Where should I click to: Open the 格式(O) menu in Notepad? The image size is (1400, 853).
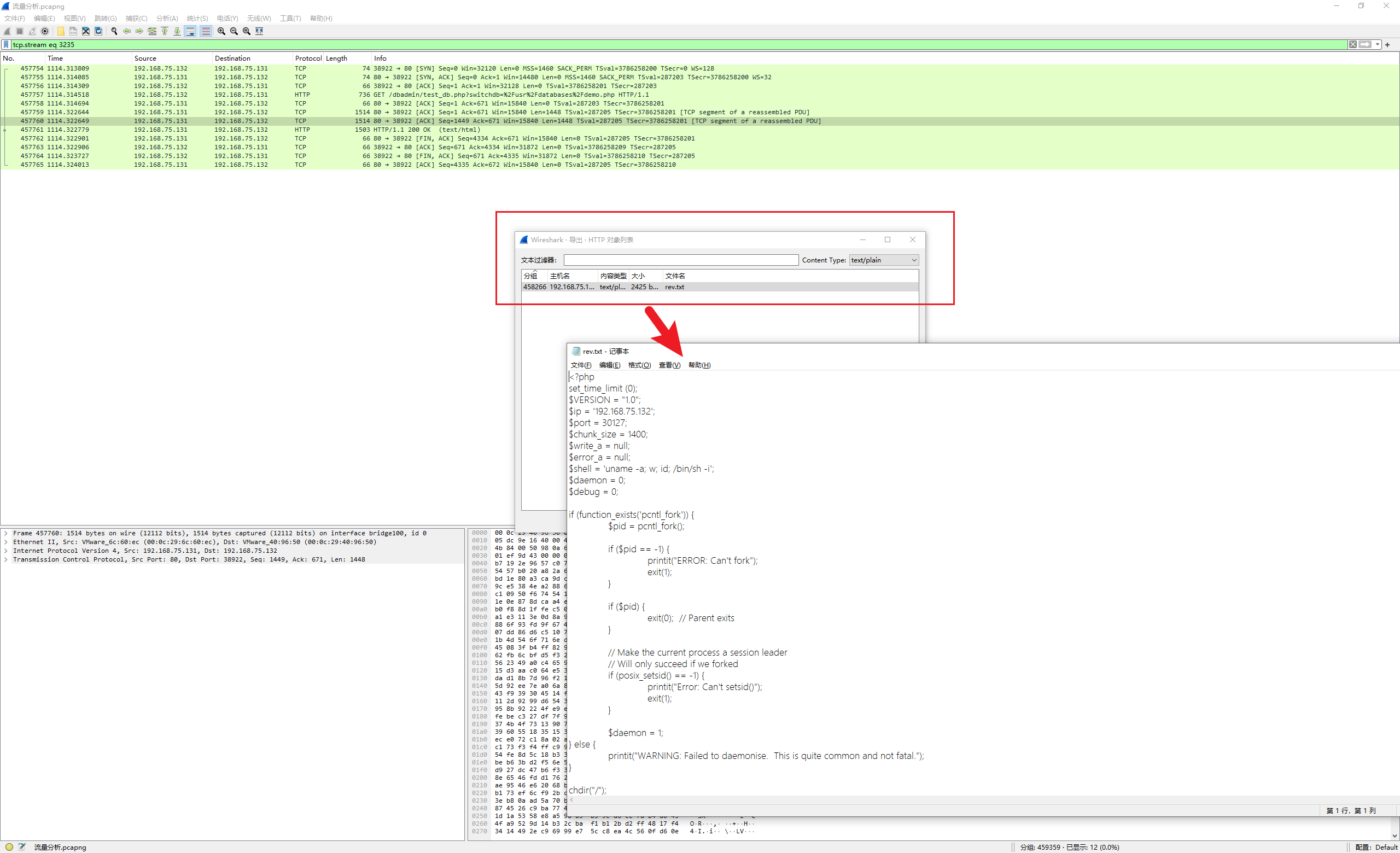[639, 365]
